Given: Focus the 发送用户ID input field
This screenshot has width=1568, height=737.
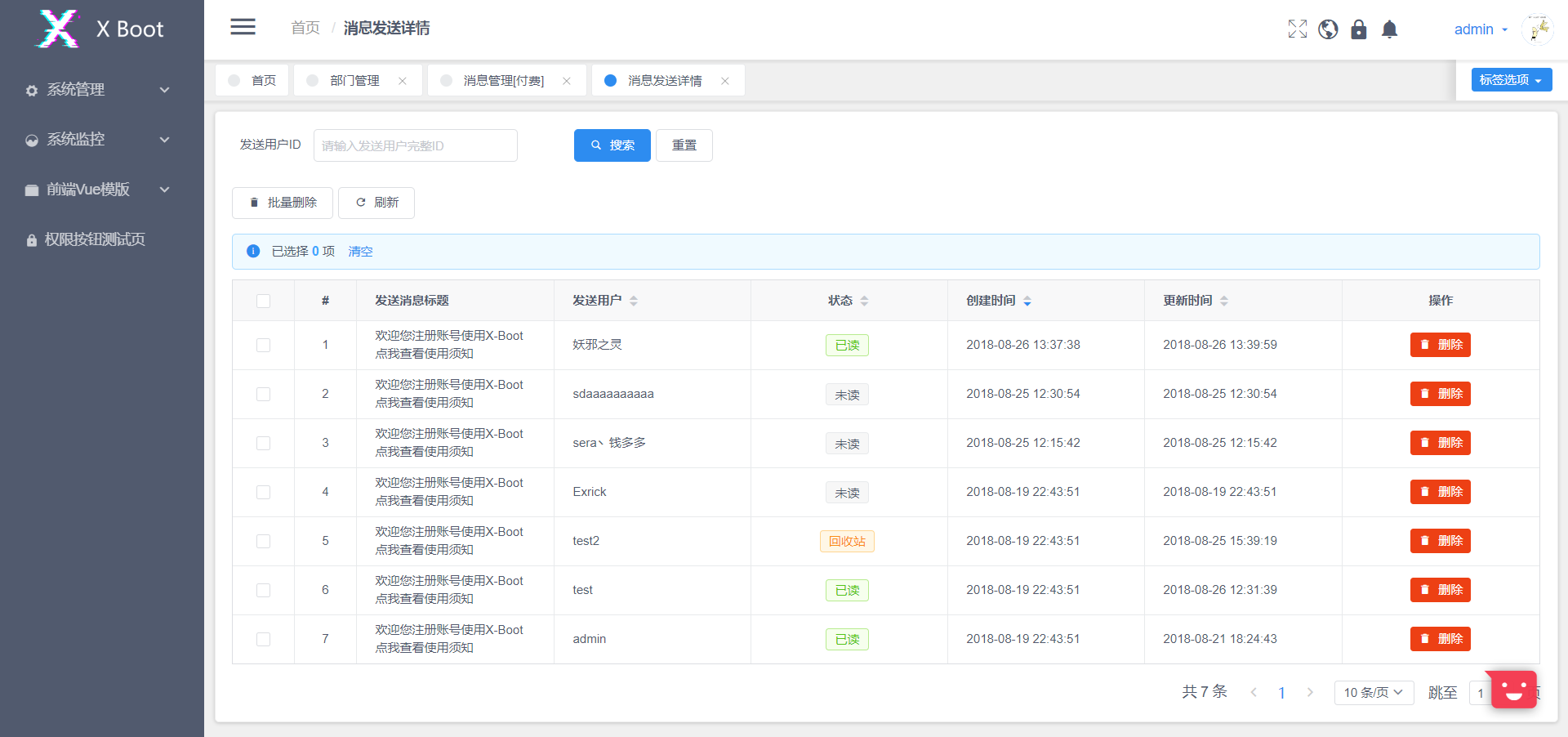Looking at the screenshot, I should click(416, 145).
